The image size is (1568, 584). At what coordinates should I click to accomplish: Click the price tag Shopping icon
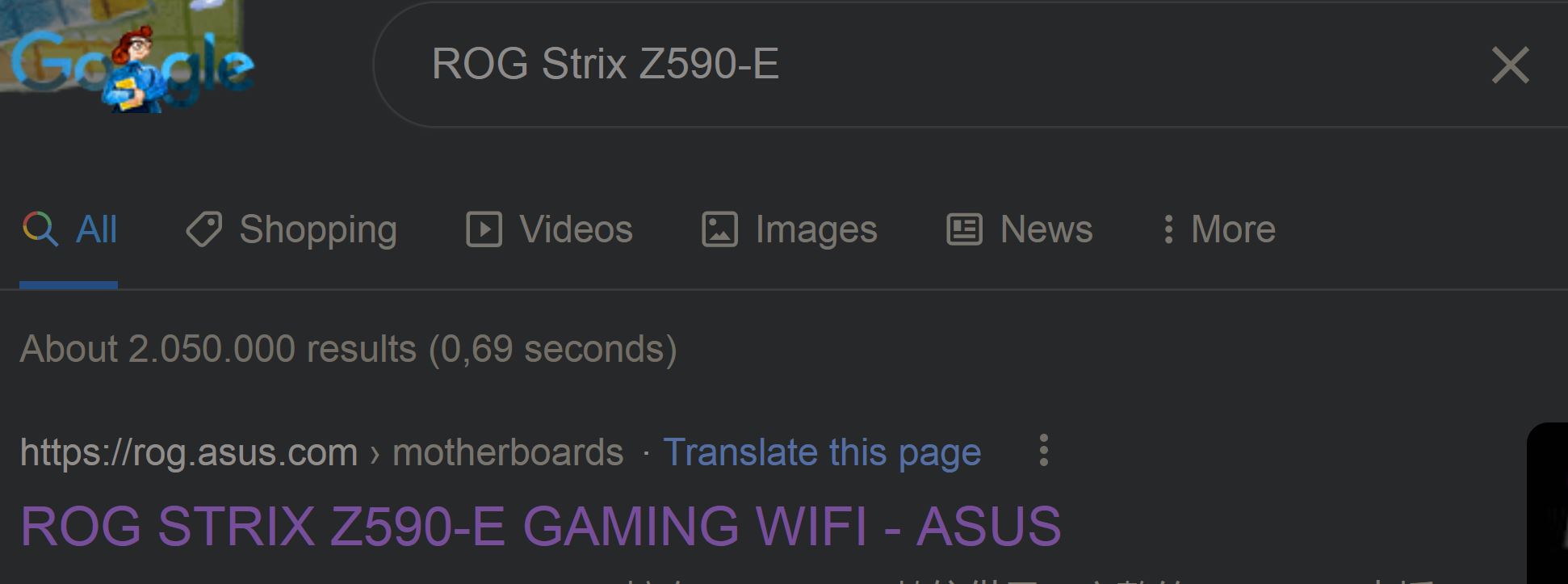pyautogui.click(x=203, y=229)
